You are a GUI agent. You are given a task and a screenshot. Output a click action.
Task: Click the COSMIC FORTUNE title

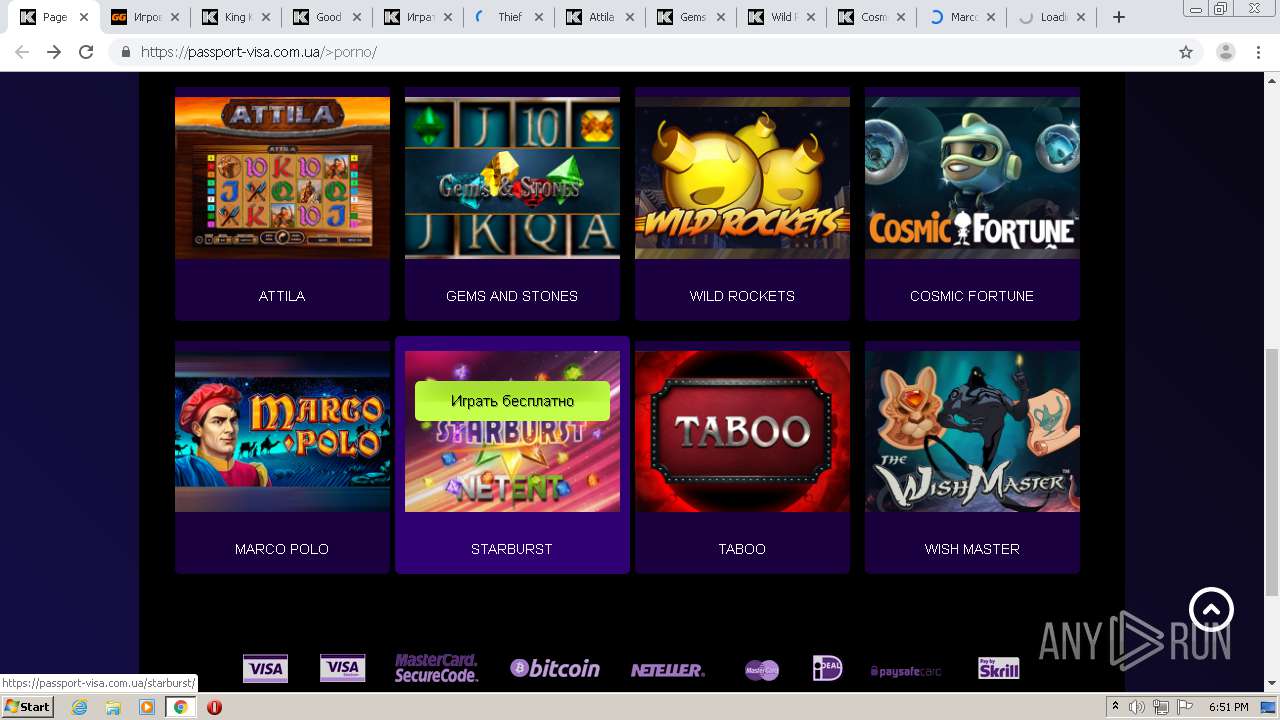tap(972, 296)
